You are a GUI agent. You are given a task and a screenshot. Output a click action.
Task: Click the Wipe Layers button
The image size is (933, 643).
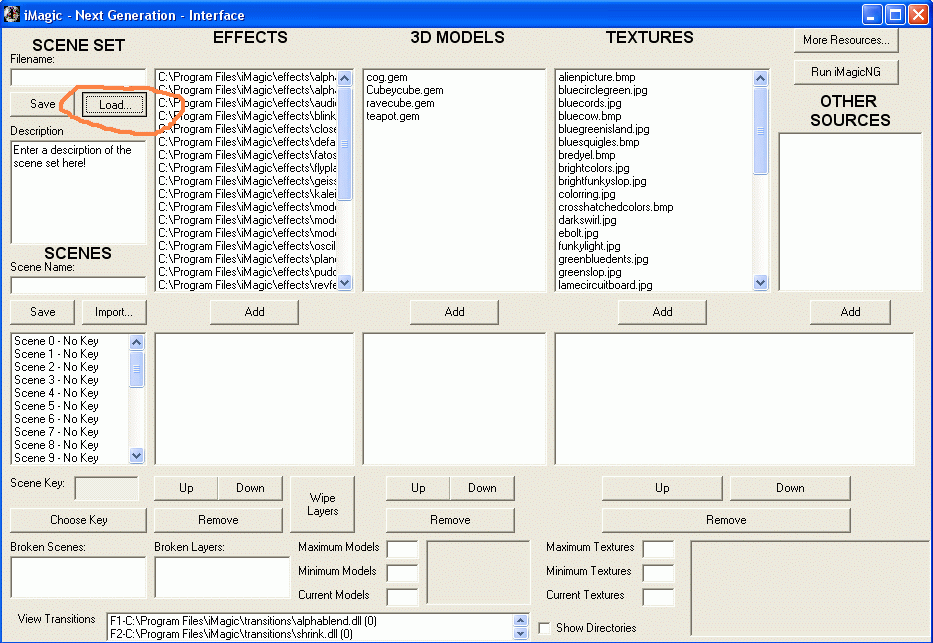coord(323,504)
